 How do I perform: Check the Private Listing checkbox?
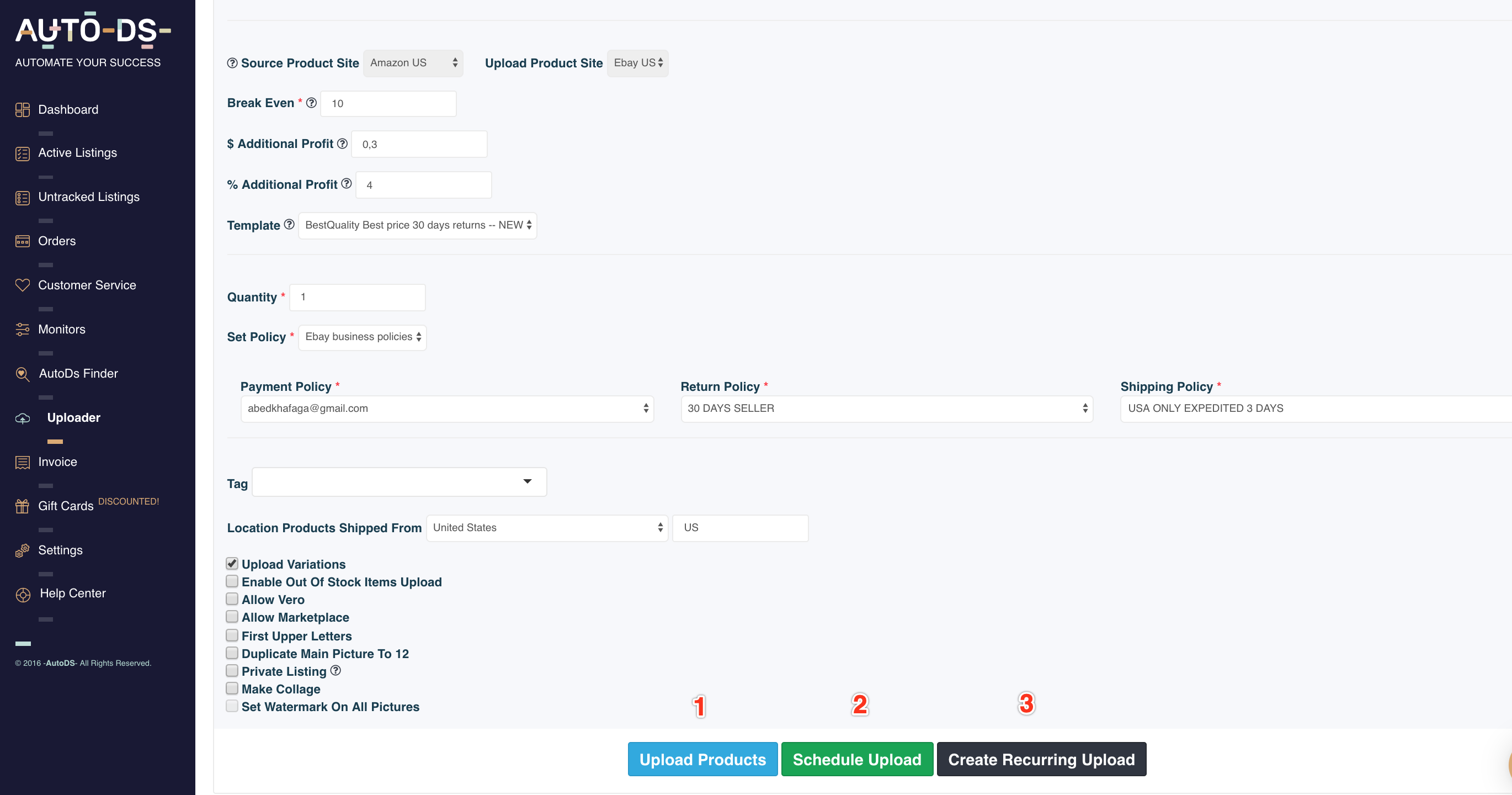pyautogui.click(x=232, y=671)
